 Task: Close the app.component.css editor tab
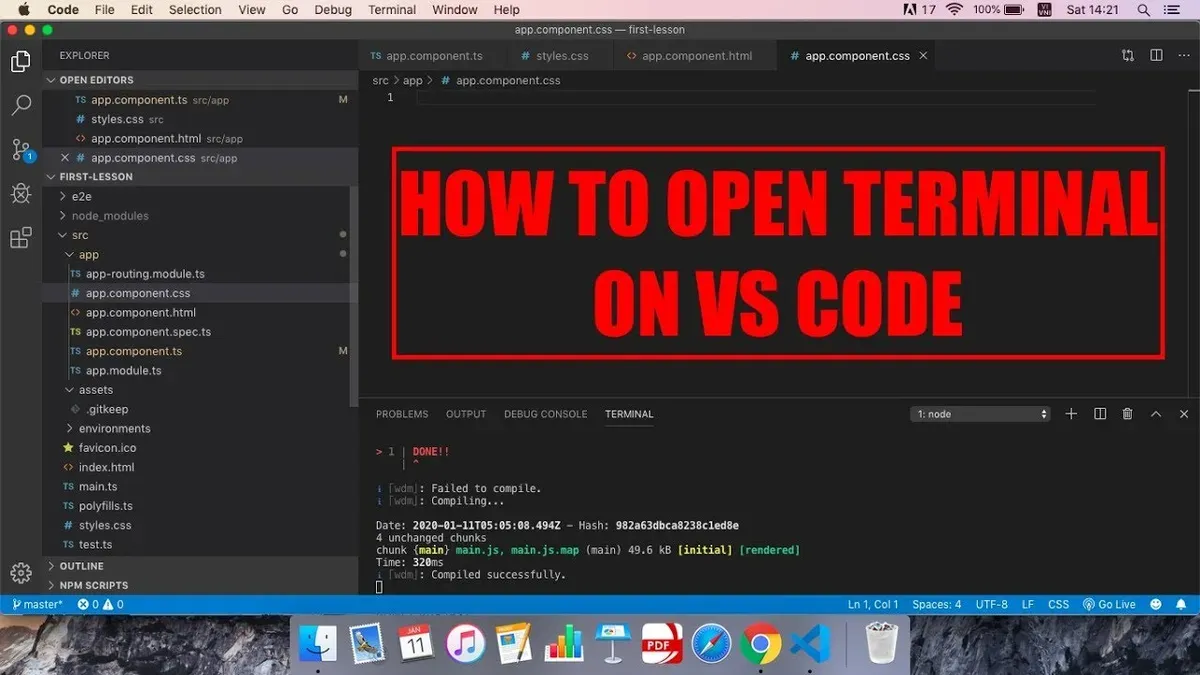tap(923, 56)
